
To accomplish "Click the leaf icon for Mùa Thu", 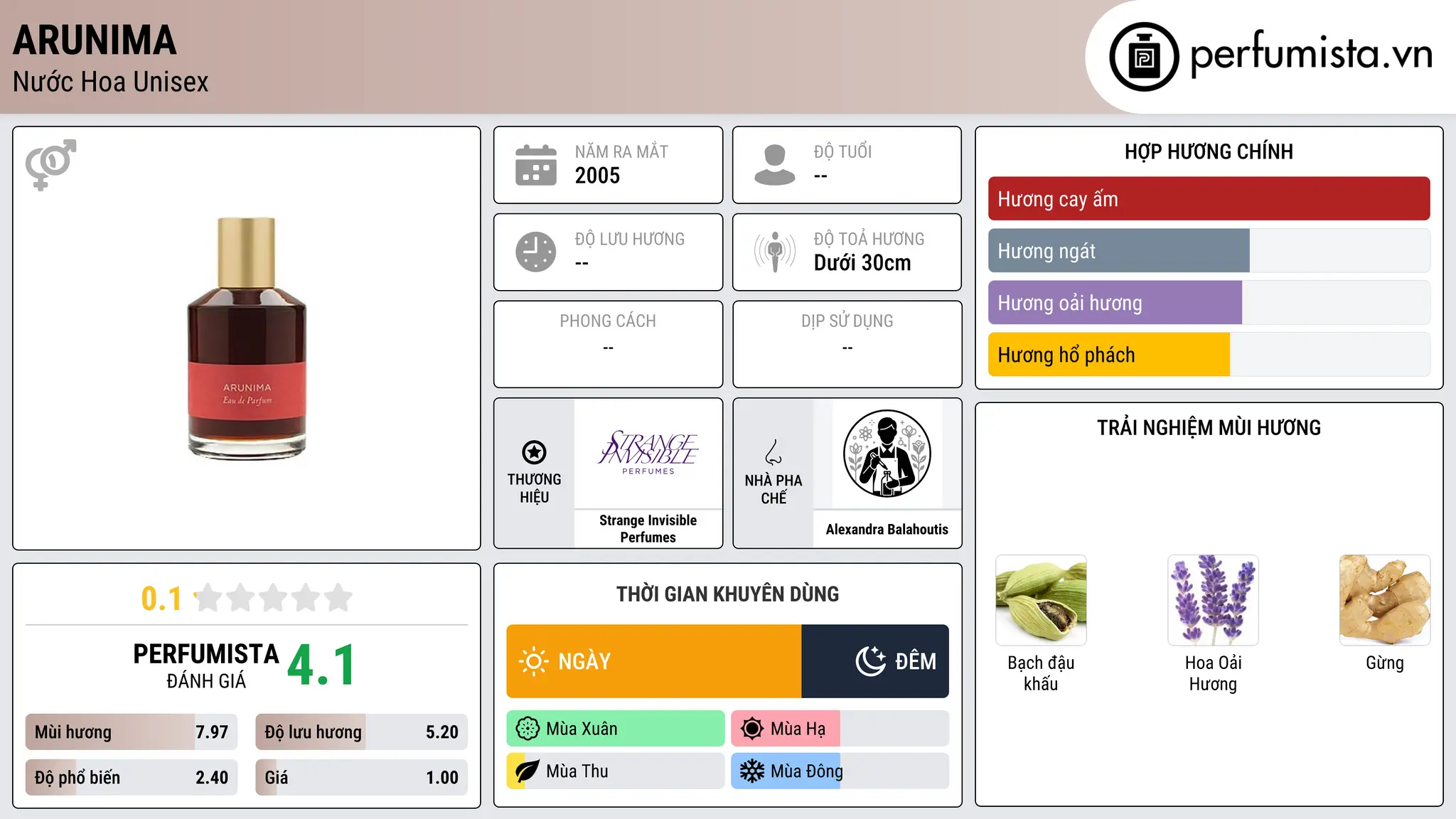I will (528, 771).
